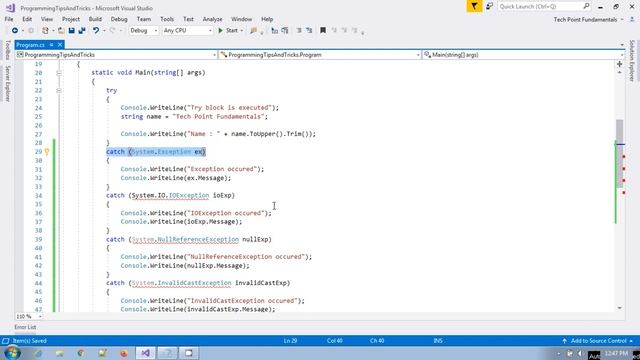
Task: Open the Main(string[] args) member dropdown
Action: 523,55
